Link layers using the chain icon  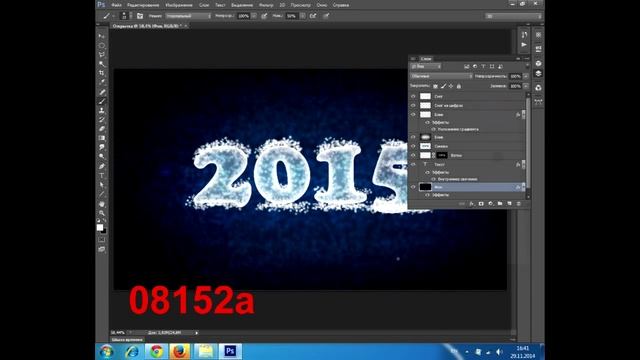(462, 203)
